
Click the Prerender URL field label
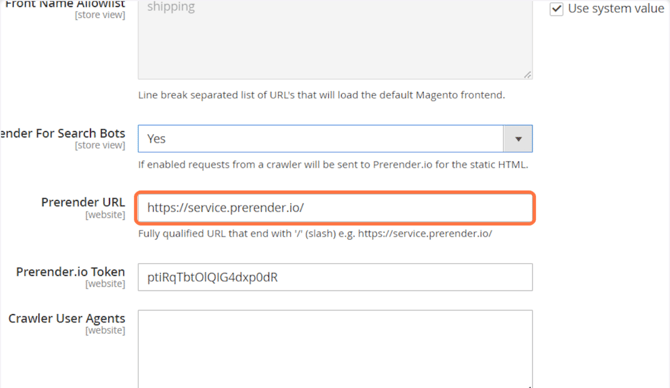point(83,202)
